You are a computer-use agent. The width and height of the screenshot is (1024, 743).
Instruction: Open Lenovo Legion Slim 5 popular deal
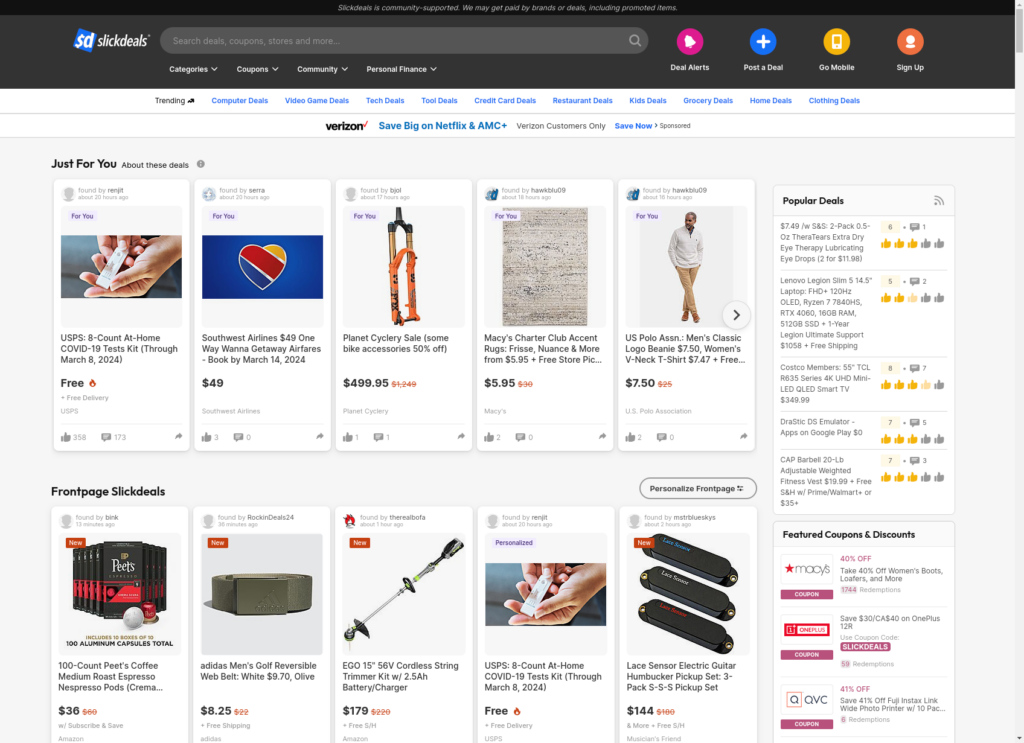click(826, 313)
